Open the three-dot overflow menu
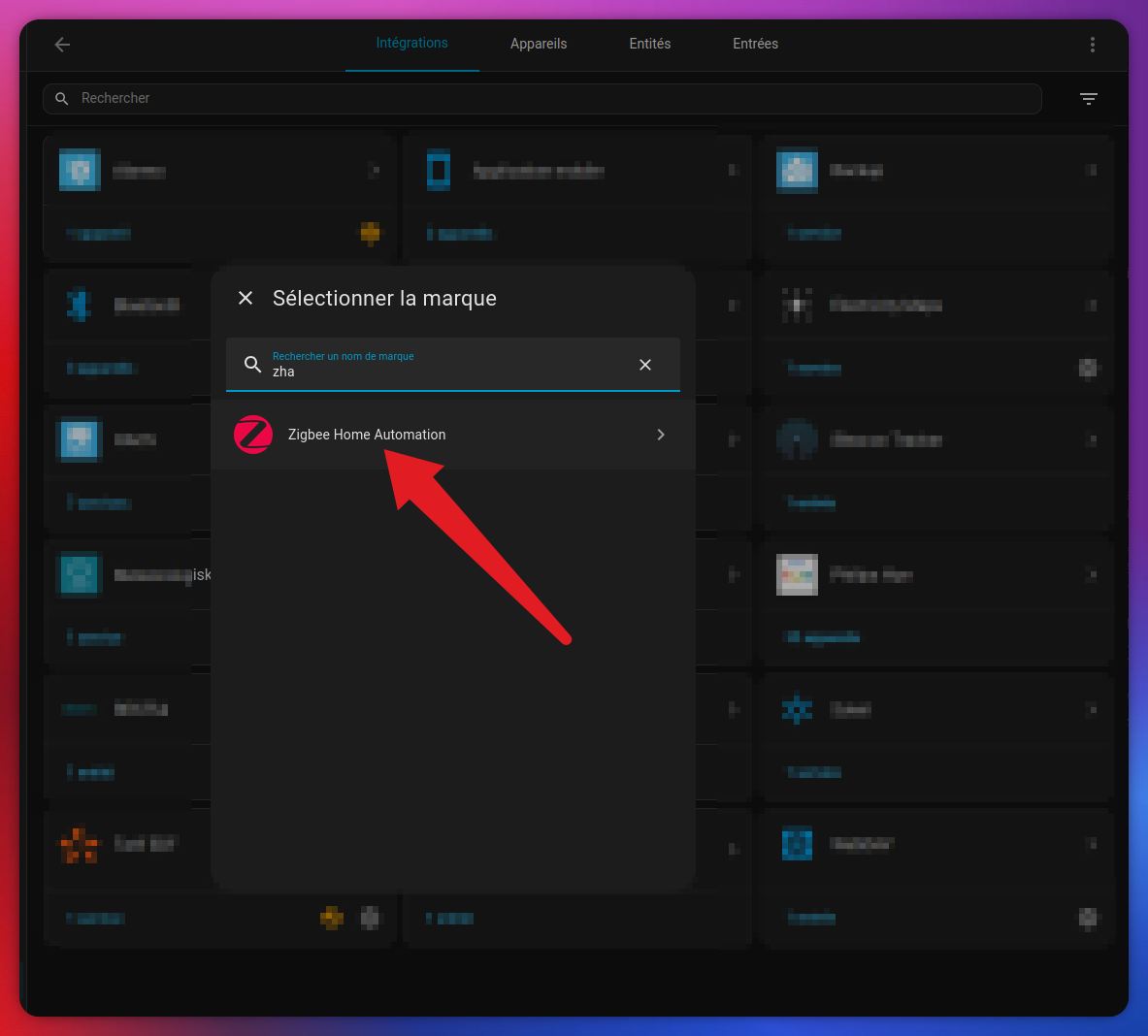The width and height of the screenshot is (1148, 1036). pos(1092,45)
